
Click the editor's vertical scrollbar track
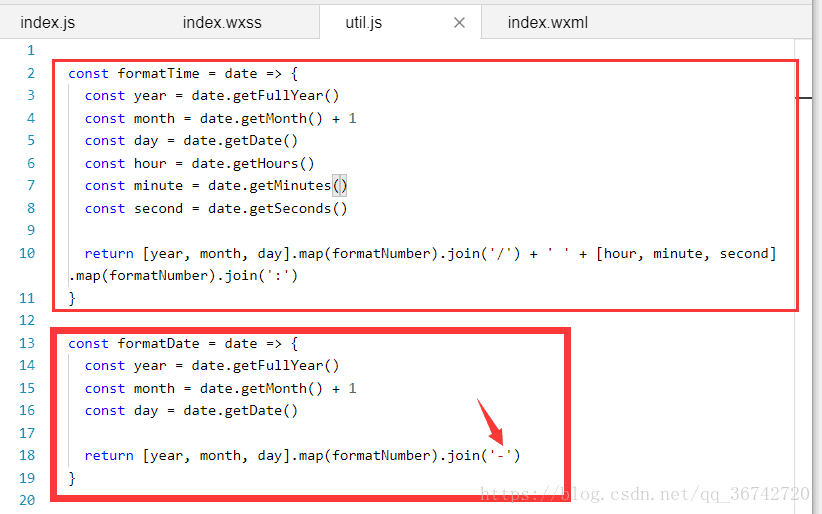click(x=803, y=276)
